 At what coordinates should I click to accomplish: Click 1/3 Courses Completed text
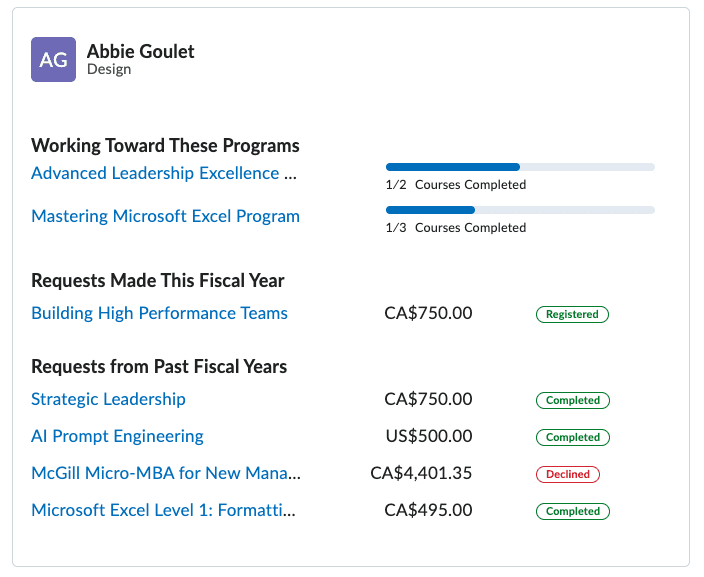tap(455, 228)
